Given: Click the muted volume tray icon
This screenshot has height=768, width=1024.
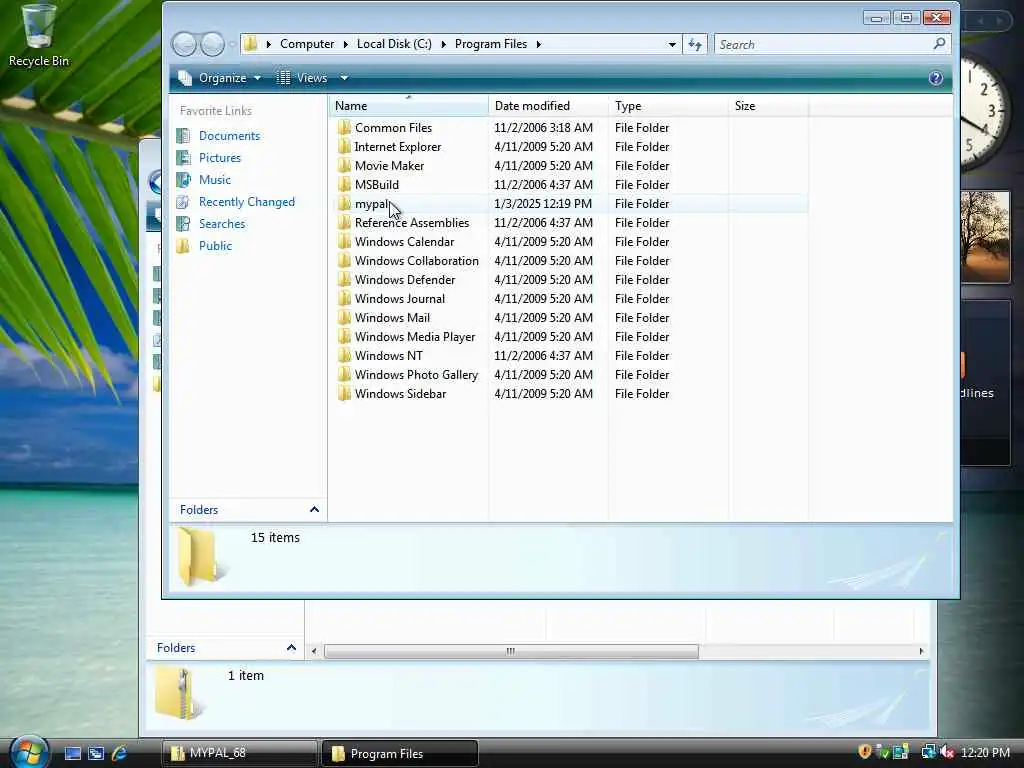Looking at the screenshot, I should tap(947, 753).
